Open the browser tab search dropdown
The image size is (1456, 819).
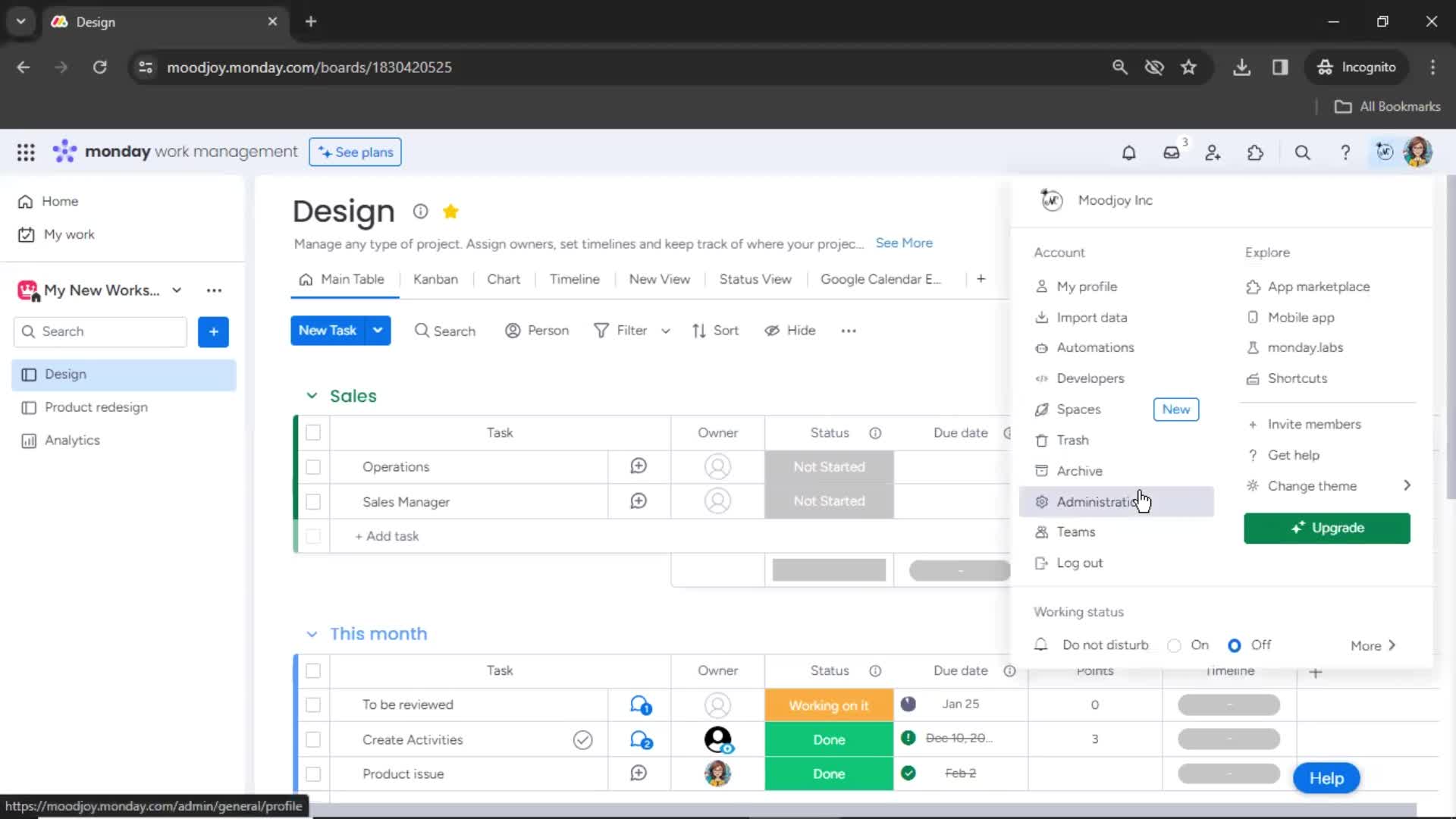(21, 21)
